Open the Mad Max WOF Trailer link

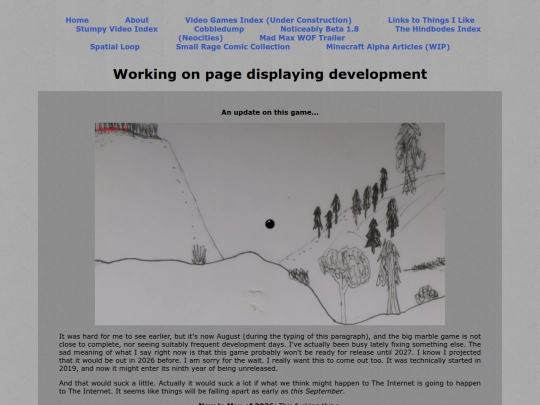(x=302, y=38)
